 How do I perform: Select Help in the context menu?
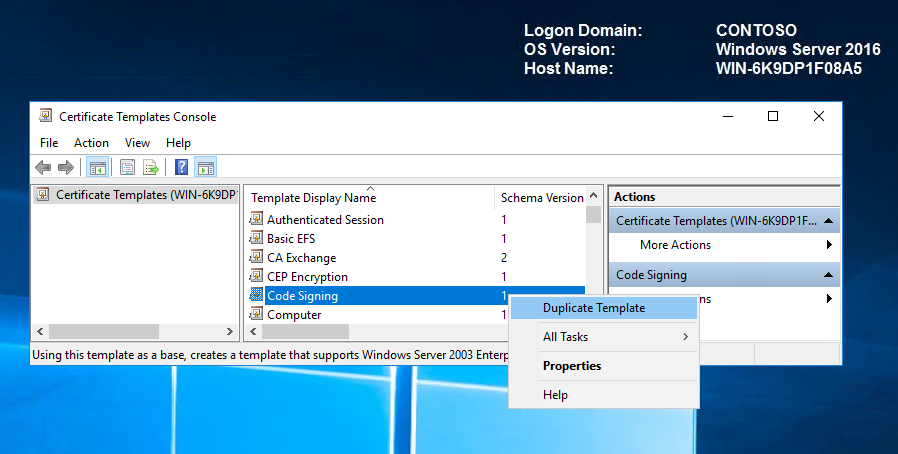(604, 395)
